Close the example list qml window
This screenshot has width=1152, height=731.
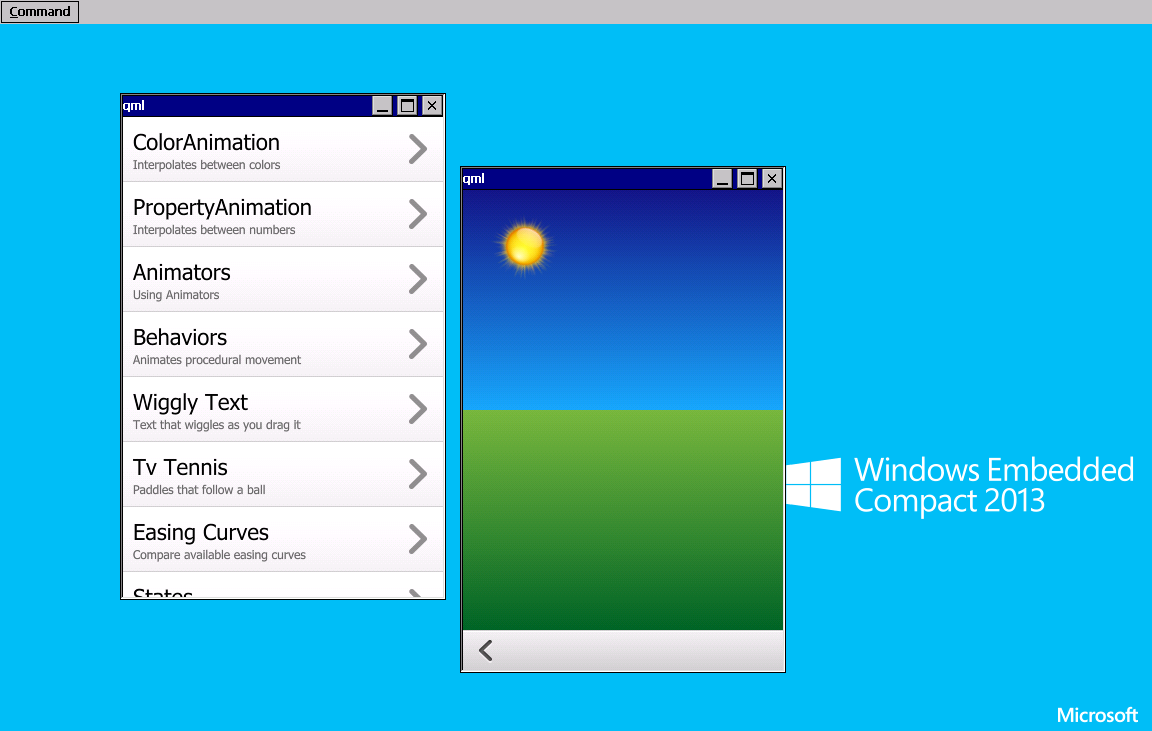[x=432, y=106]
